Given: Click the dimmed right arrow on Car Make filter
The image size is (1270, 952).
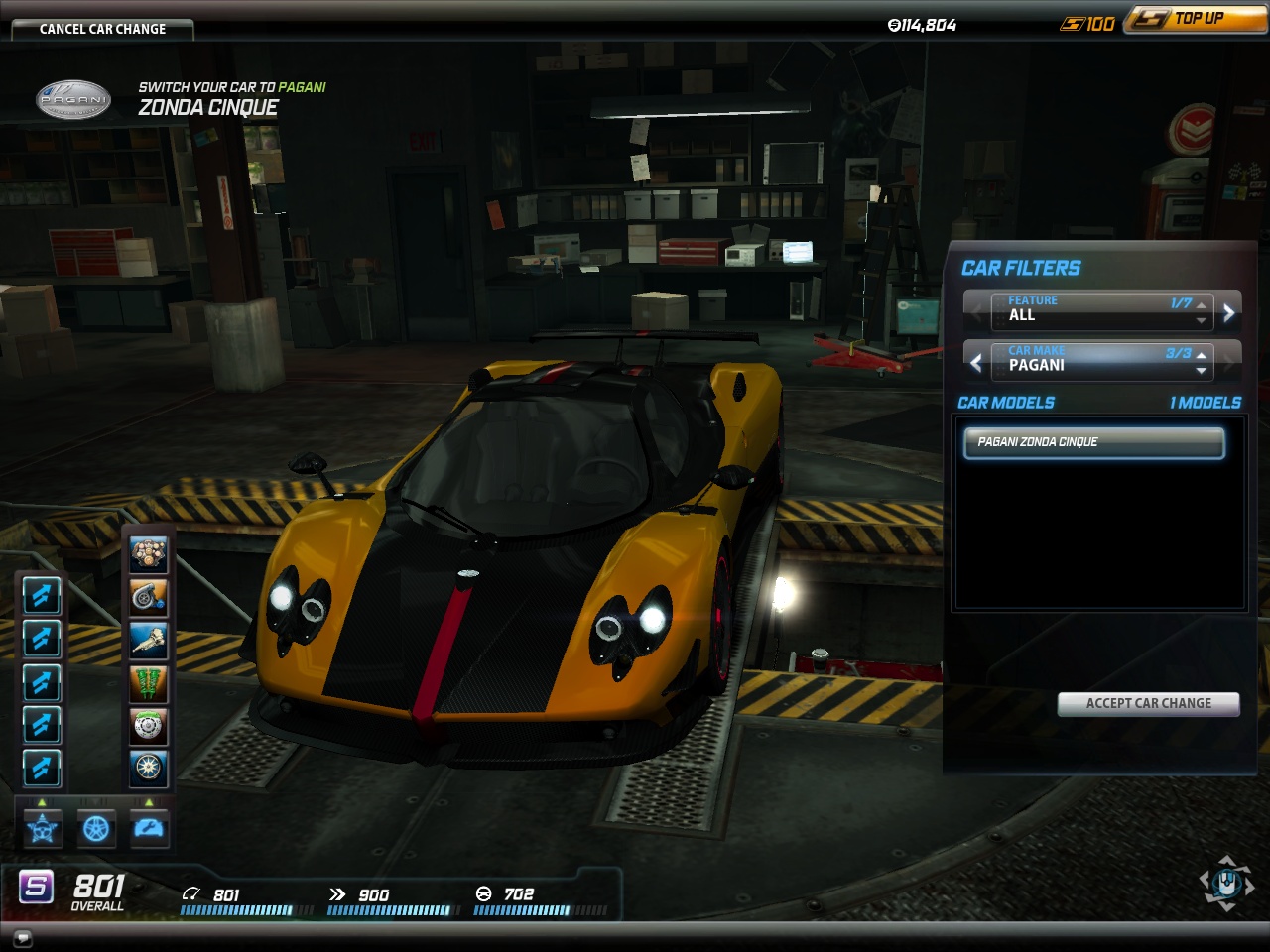Looking at the screenshot, I should (x=1228, y=362).
